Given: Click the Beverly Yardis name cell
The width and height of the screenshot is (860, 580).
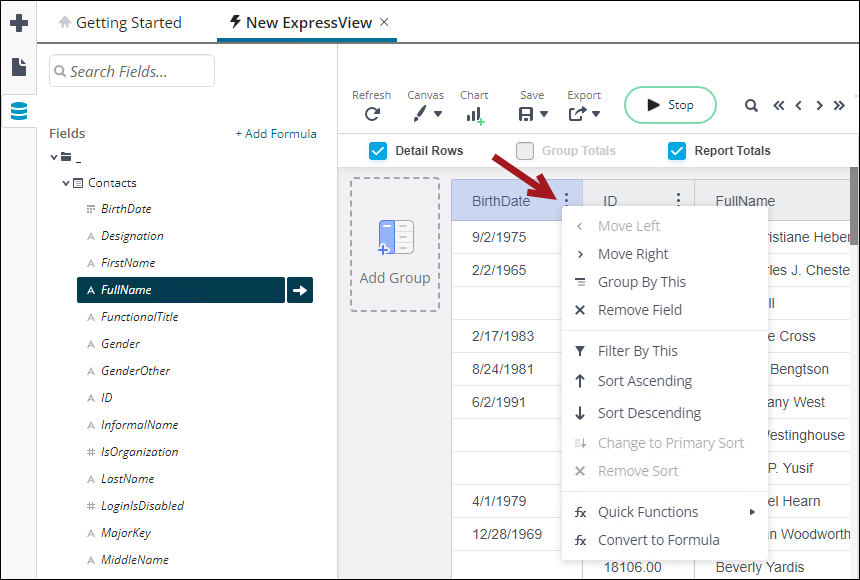Looking at the screenshot, I should tap(760, 567).
